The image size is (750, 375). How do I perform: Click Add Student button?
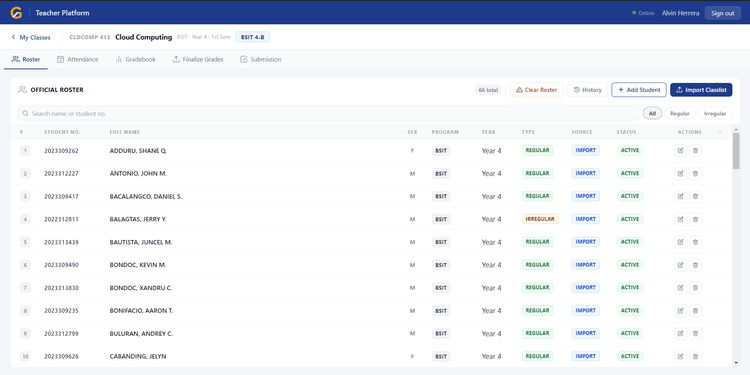[639, 90]
